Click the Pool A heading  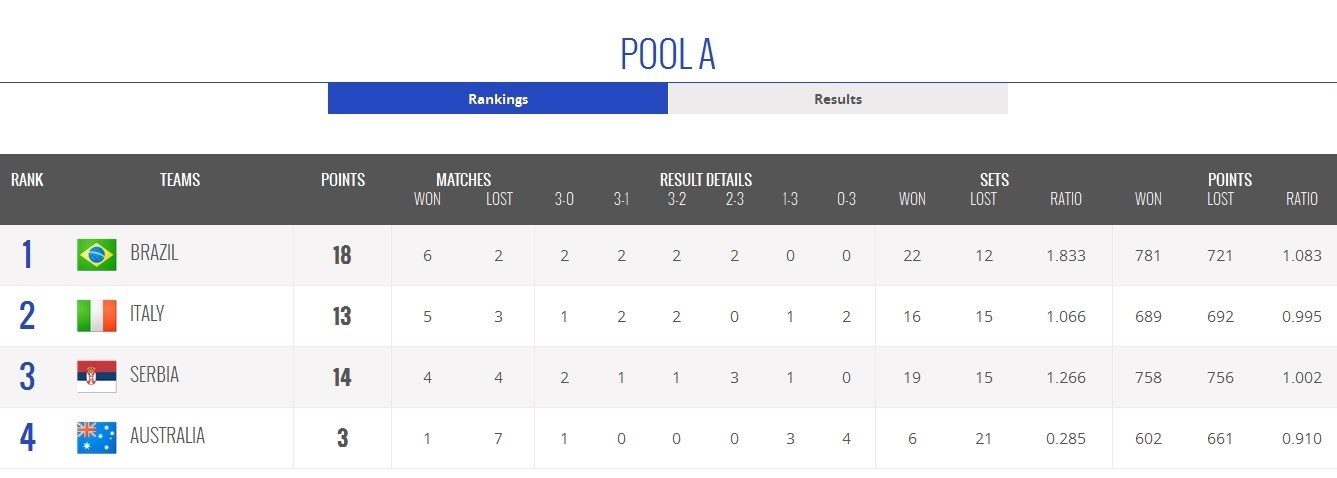tap(668, 54)
